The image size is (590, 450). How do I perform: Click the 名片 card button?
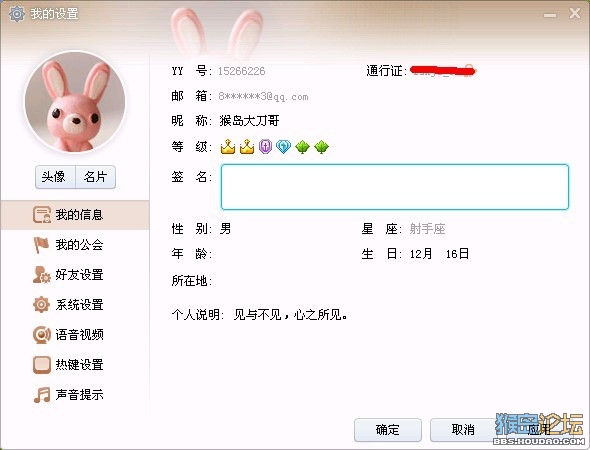point(96,177)
